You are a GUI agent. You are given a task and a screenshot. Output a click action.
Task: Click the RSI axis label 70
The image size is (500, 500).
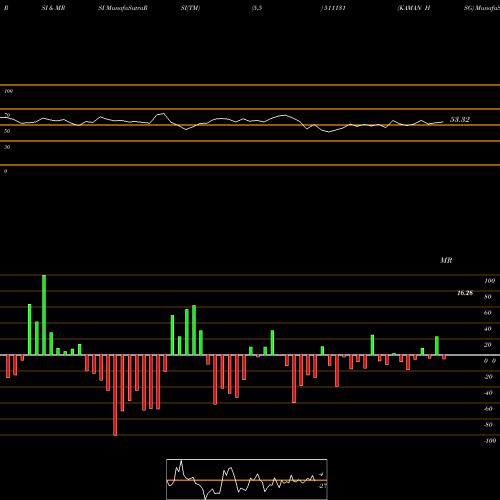(7, 115)
